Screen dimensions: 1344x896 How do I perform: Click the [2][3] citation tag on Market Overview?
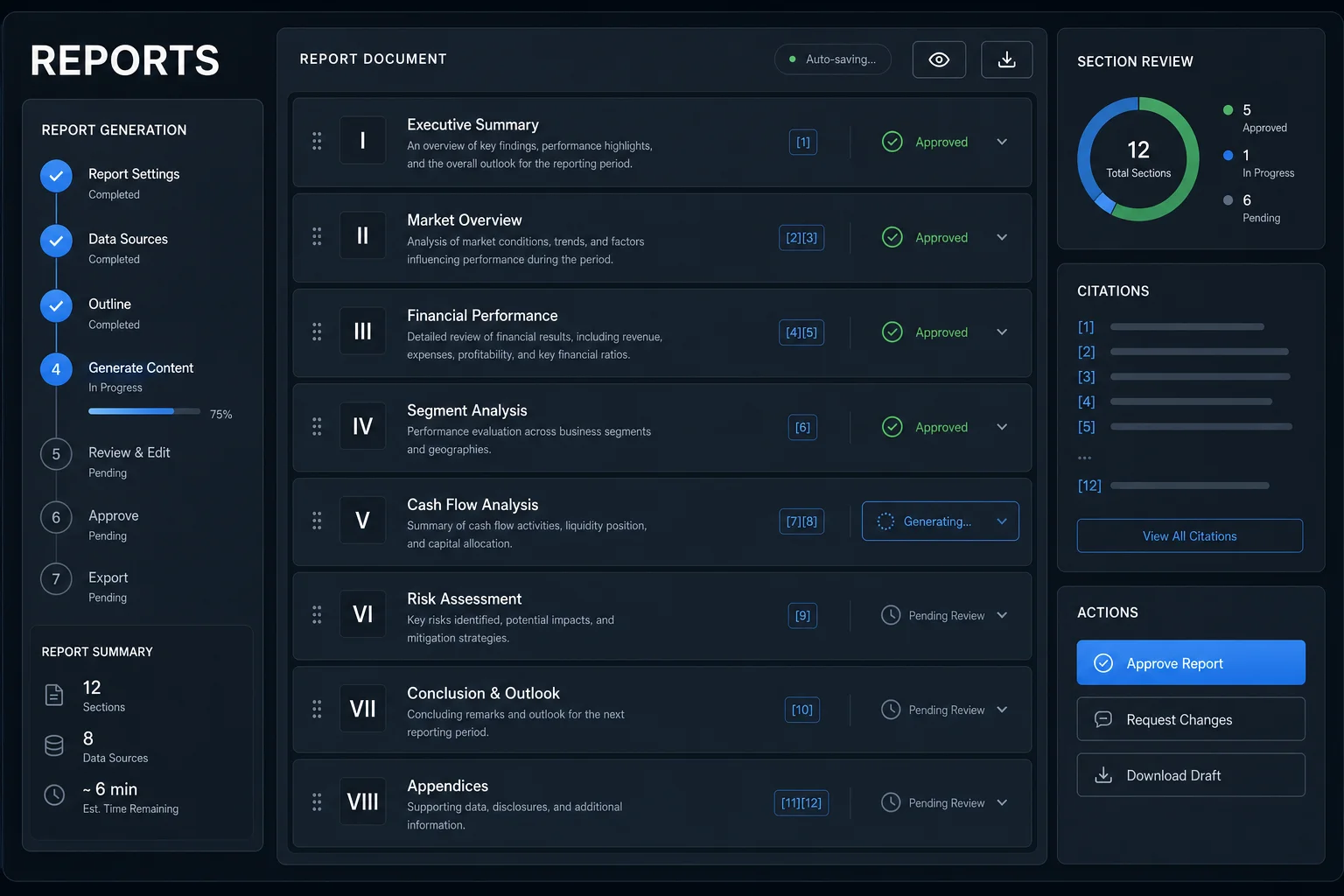point(801,237)
